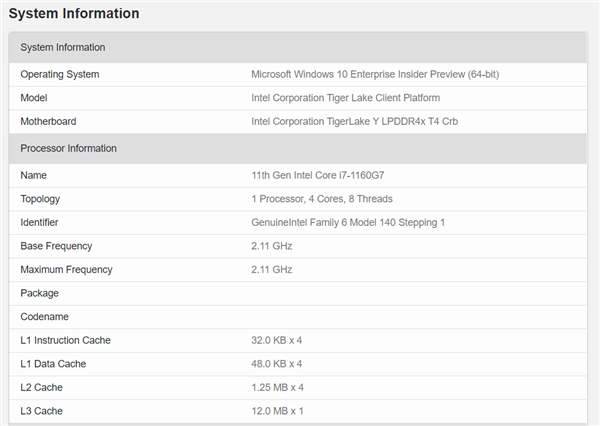Click the Topology row label
The image size is (600, 426).
pyautogui.click(x=41, y=199)
